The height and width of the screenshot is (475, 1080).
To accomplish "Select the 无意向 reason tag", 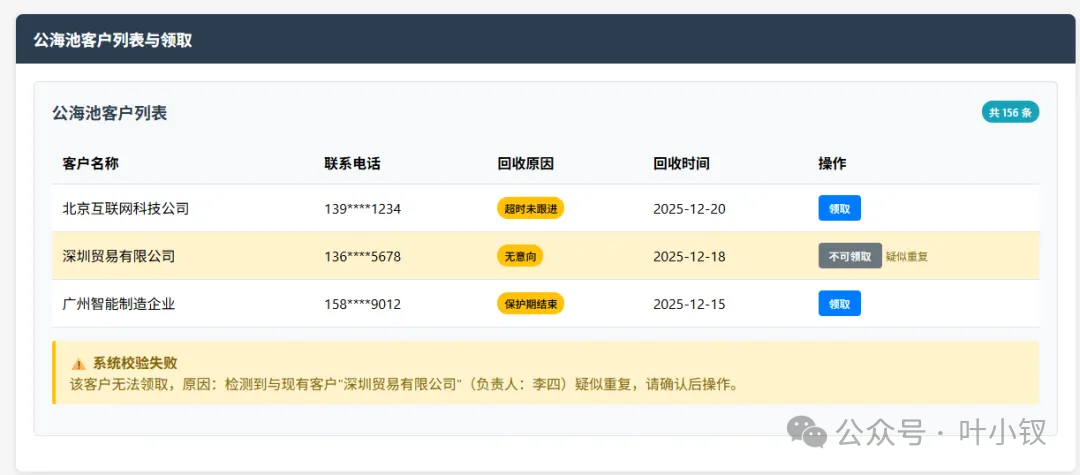I will pos(520,256).
